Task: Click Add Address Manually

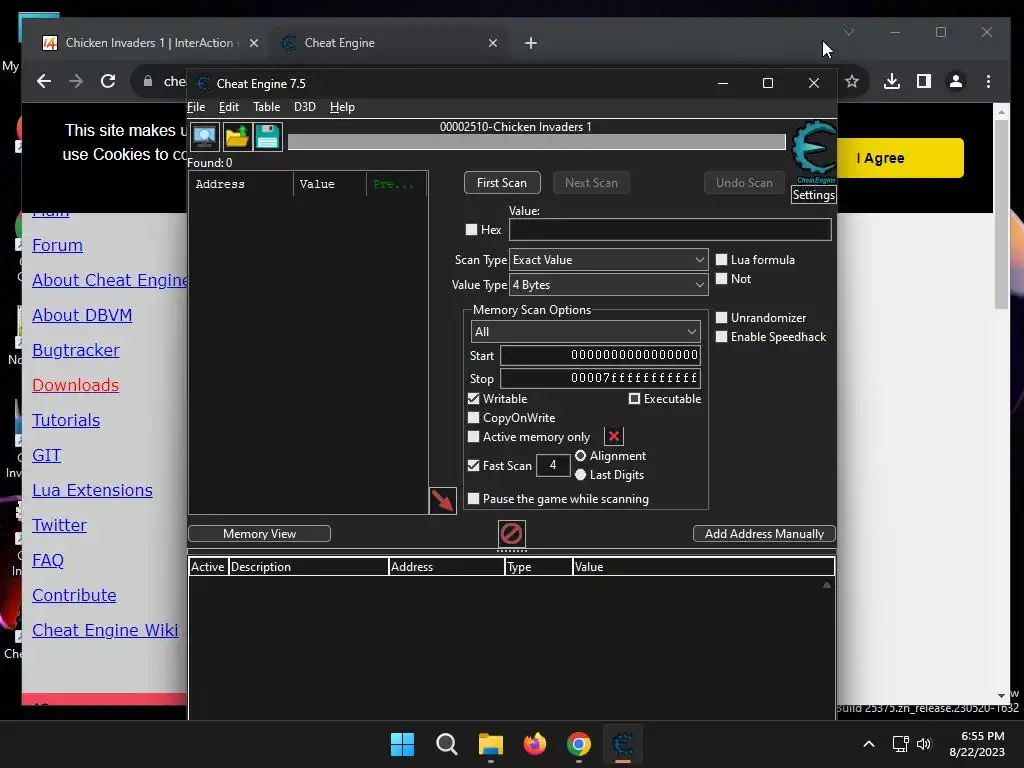Action: 764,534
